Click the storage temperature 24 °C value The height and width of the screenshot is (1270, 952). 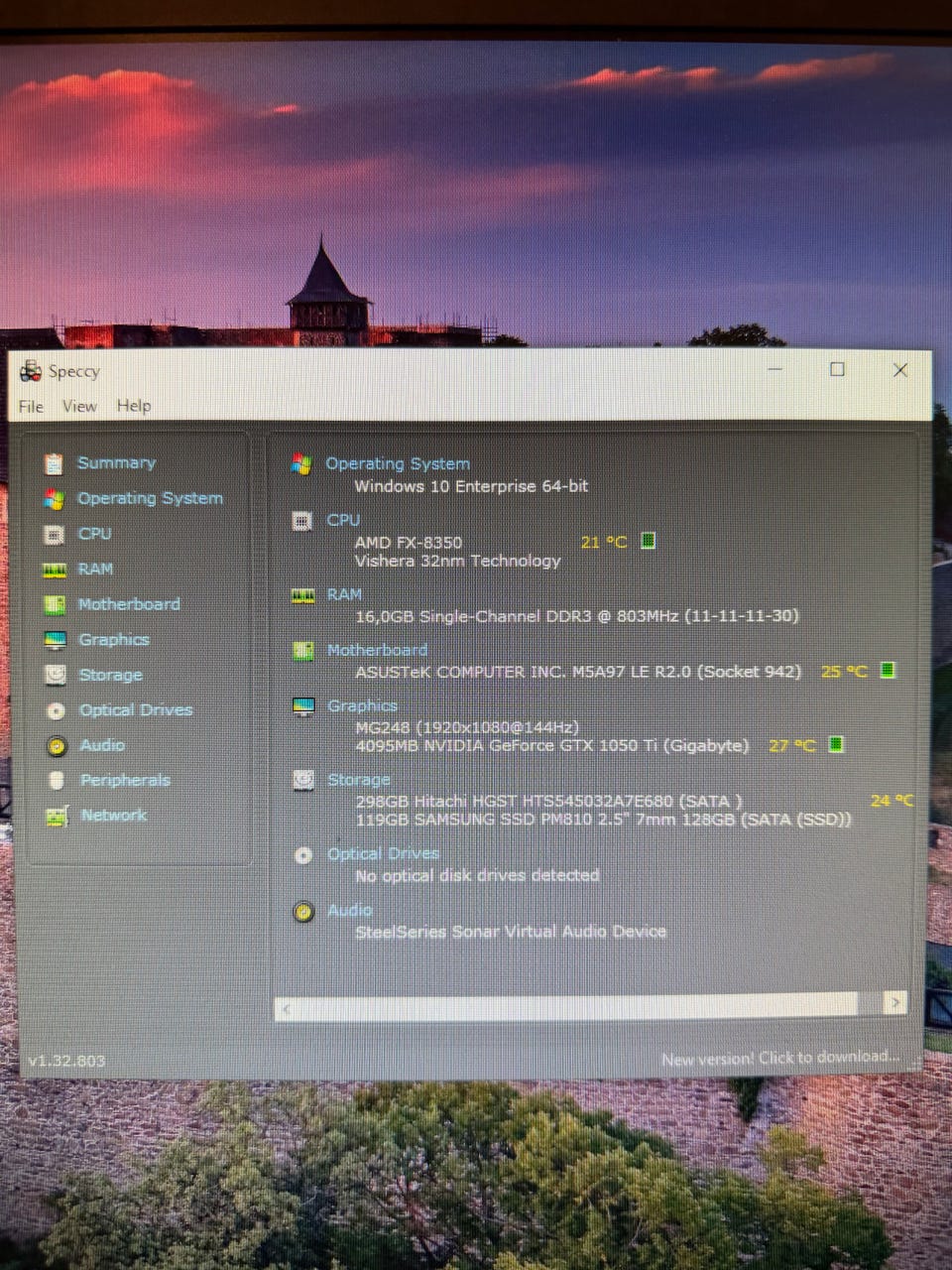(x=892, y=800)
